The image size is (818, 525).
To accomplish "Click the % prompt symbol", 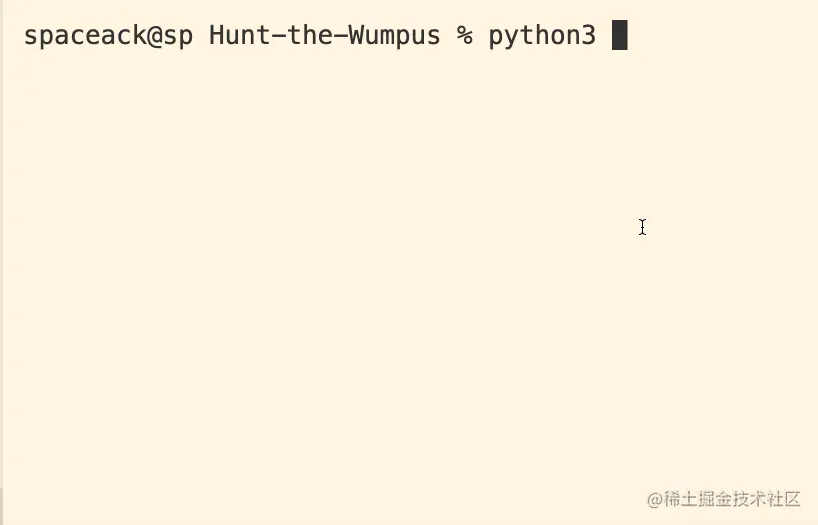I will coord(464,35).
